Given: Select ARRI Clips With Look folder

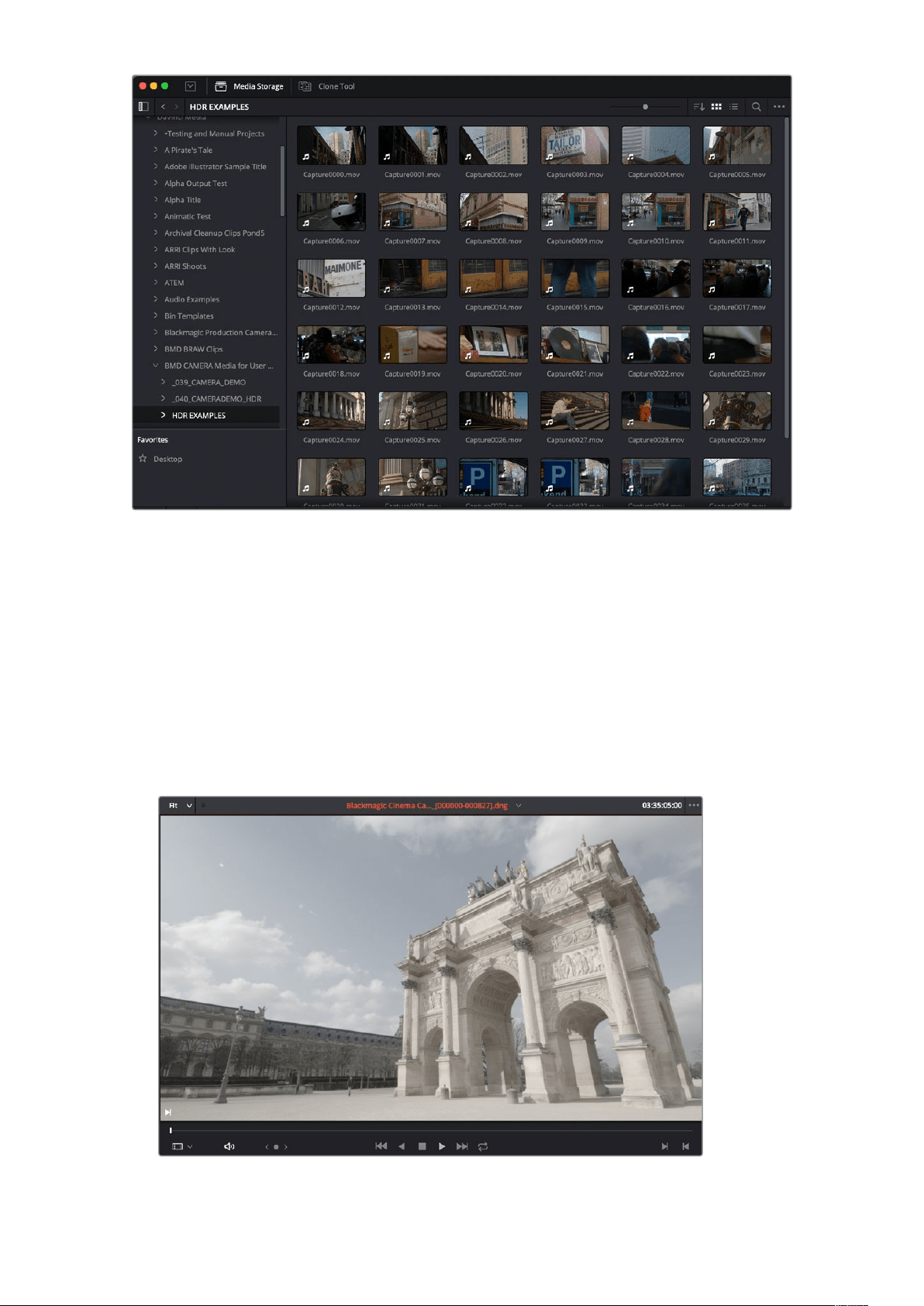Looking at the screenshot, I should (x=199, y=250).
